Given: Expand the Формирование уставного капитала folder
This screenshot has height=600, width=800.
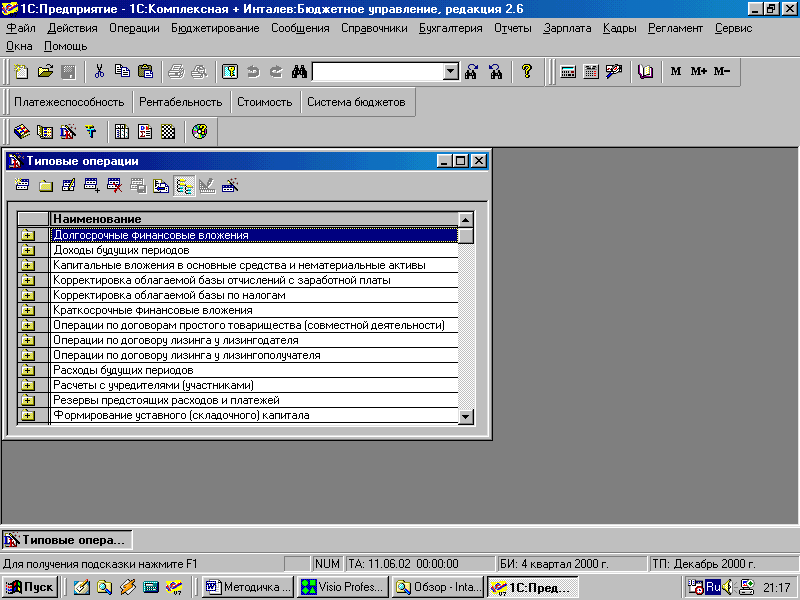Looking at the screenshot, I should pyautogui.click(x=28, y=415).
